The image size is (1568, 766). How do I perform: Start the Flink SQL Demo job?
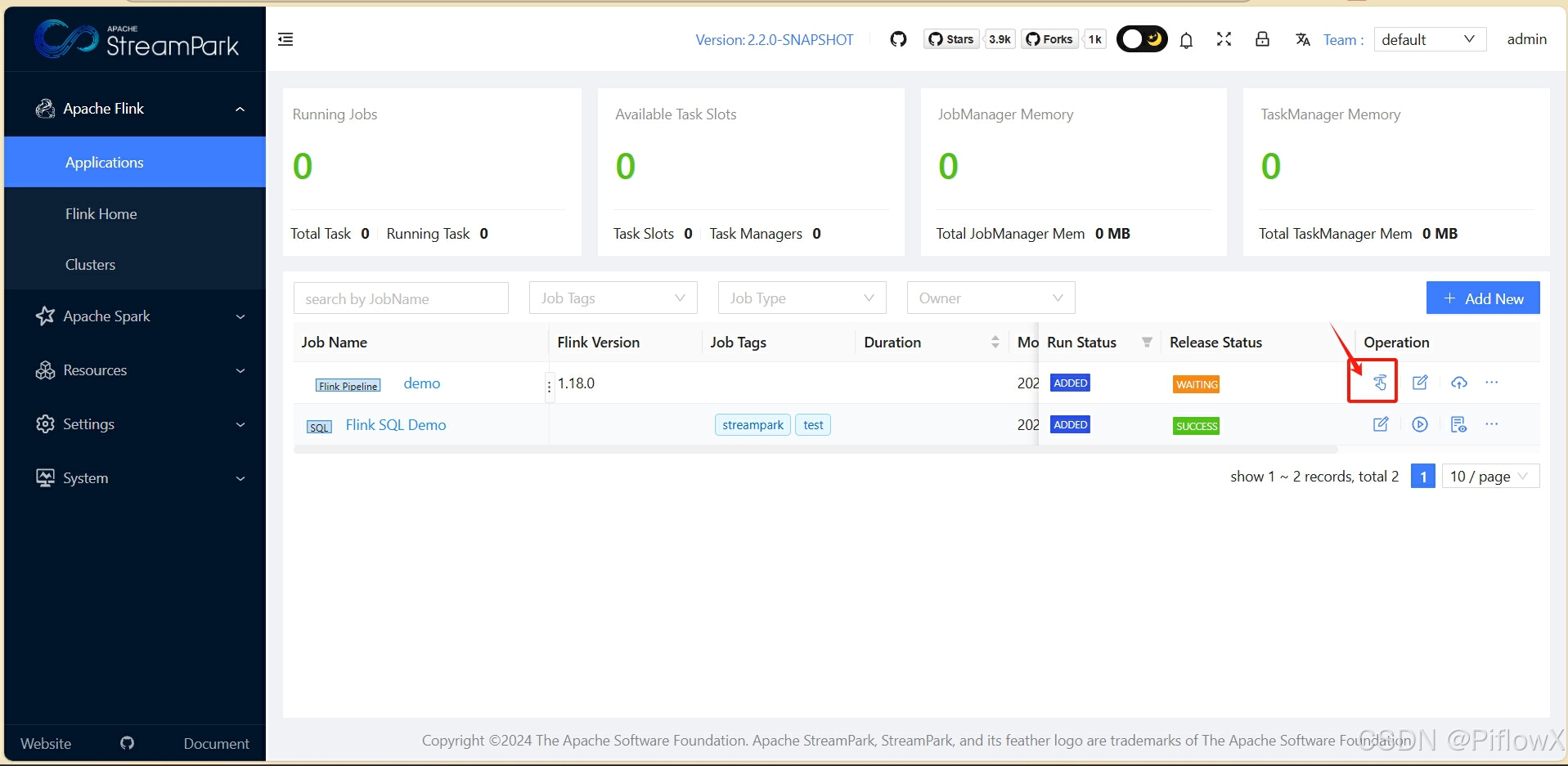[1420, 424]
